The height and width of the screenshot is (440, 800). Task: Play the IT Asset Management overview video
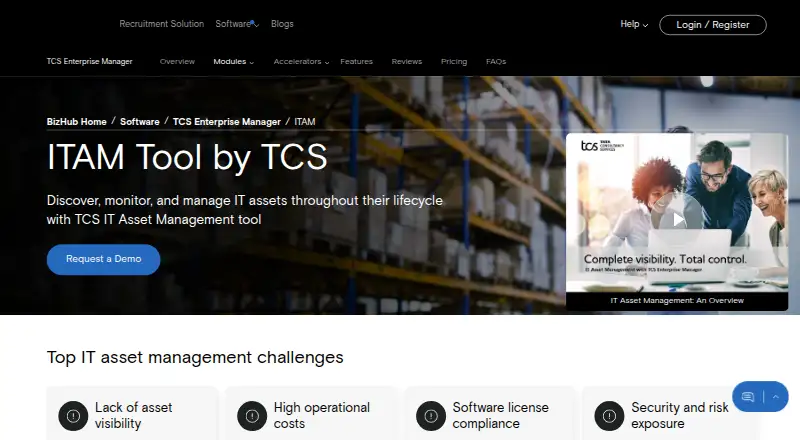[x=677, y=219]
